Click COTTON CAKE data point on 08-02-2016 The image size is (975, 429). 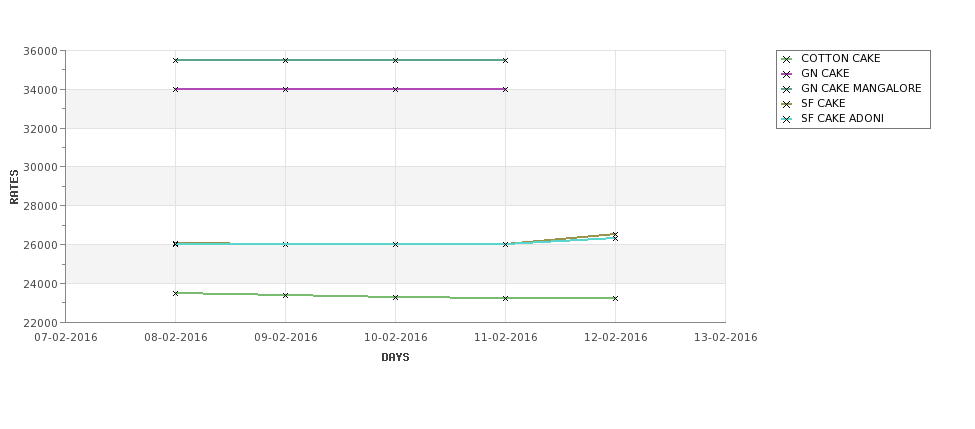(x=175, y=293)
